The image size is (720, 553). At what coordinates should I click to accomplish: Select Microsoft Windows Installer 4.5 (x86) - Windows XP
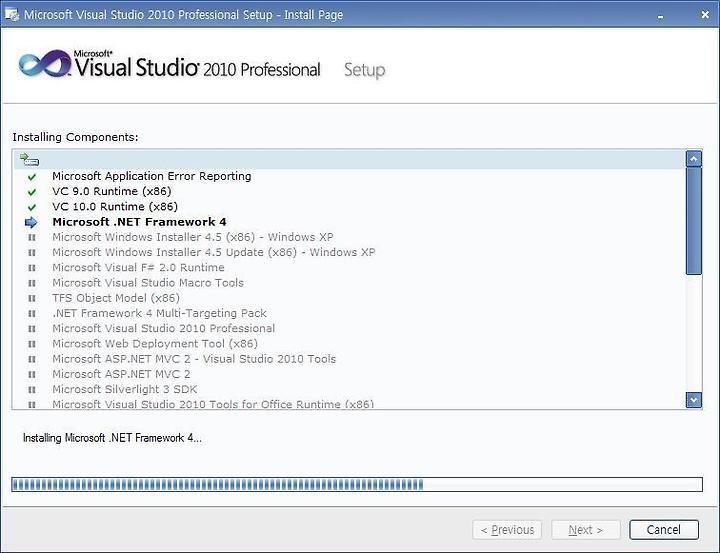pyautogui.click(x=192, y=237)
